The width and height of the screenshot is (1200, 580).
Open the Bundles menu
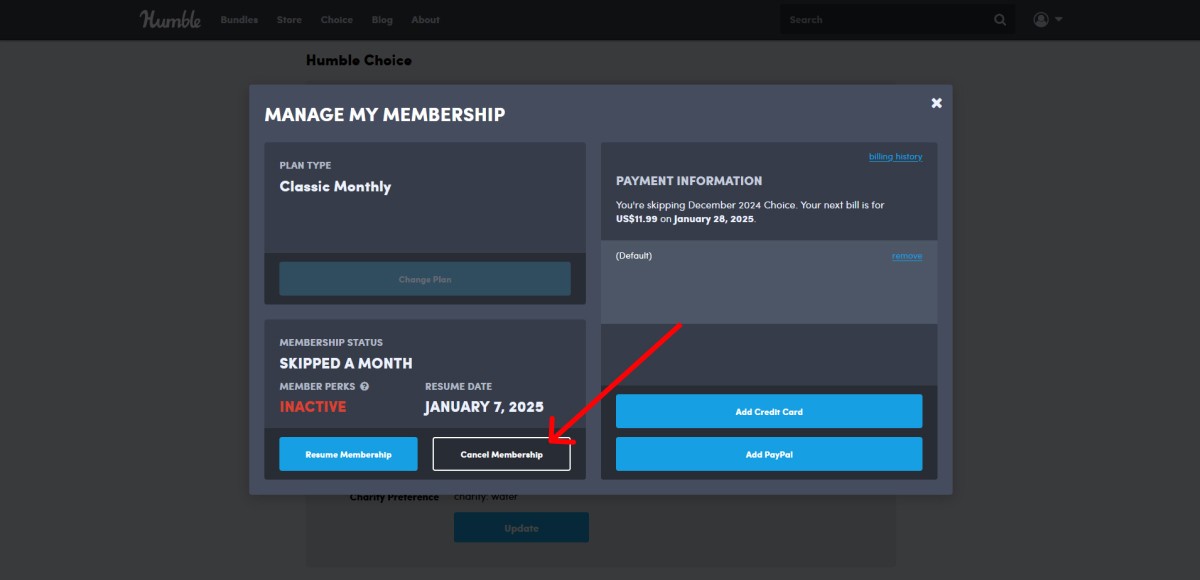click(239, 20)
